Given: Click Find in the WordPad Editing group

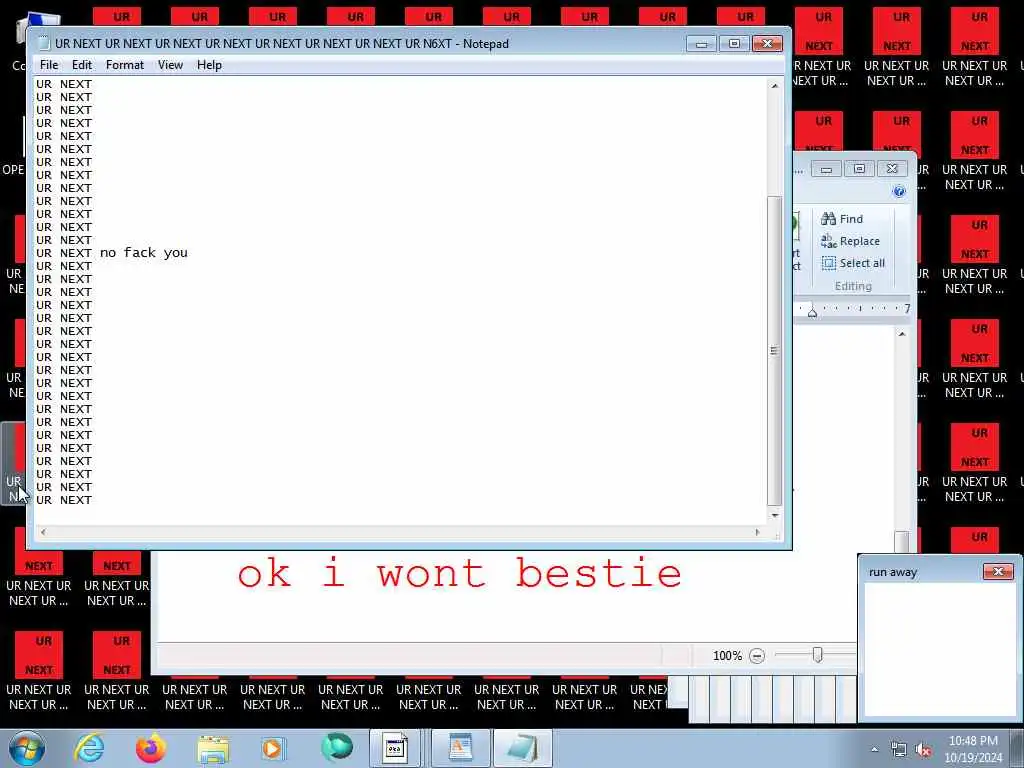Looking at the screenshot, I should pyautogui.click(x=842, y=219).
